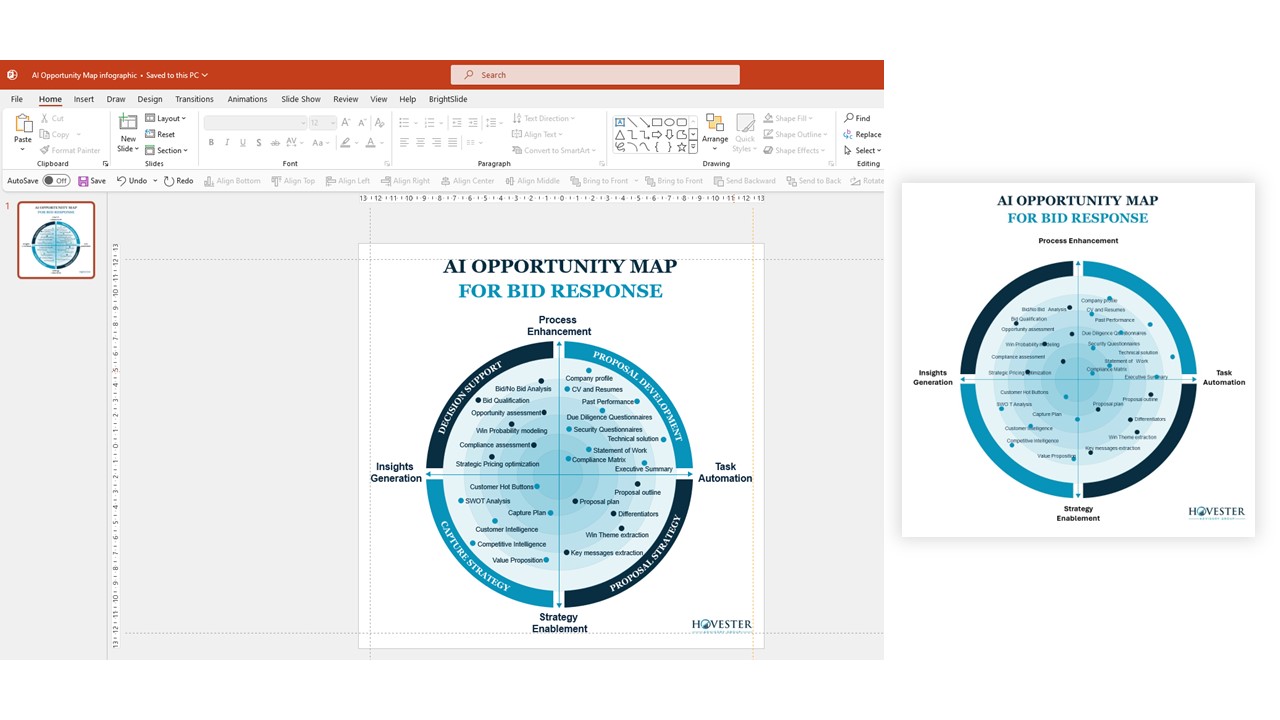The width and height of the screenshot is (1280, 720).
Task: Open the Drawing format dialog launcher
Action: pyautogui.click(x=833, y=164)
